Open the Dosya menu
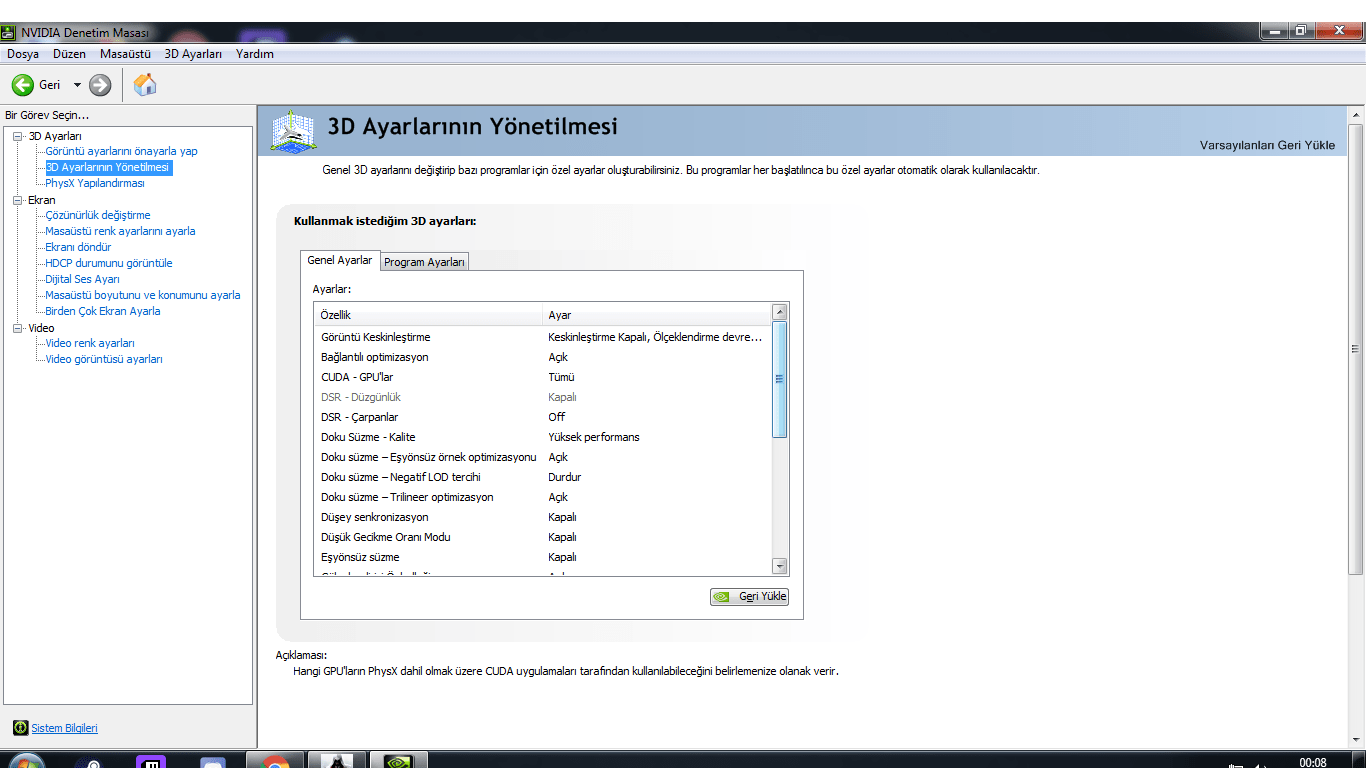This screenshot has width=1366, height=768. coord(23,54)
